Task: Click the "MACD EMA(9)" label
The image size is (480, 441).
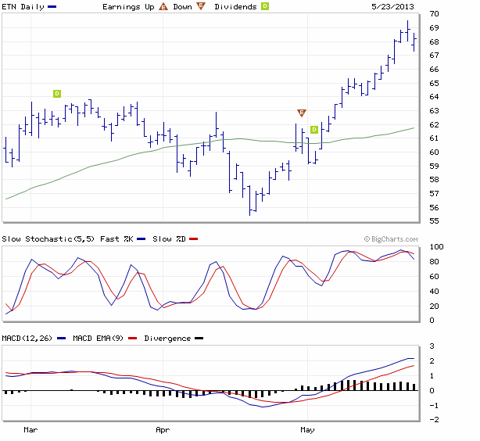Action: click(x=98, y=338)
